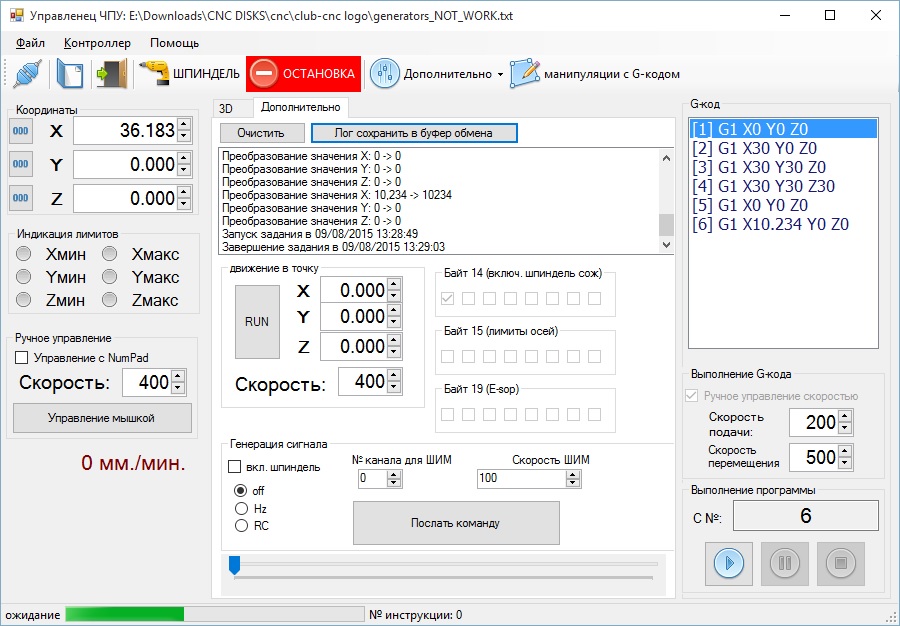Reset X coordinate with its 000 button

tap(21, 131)
